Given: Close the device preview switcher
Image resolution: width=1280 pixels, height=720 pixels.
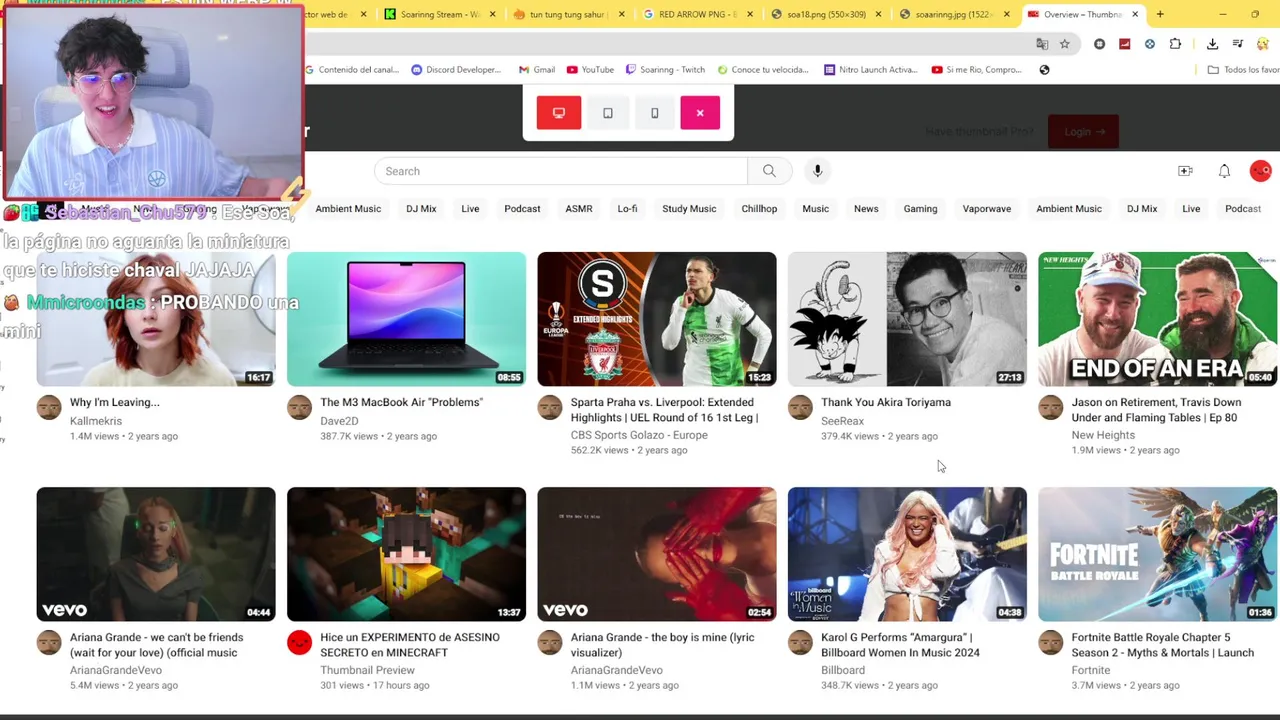Looking at the screenshot, I should (700, 113).
